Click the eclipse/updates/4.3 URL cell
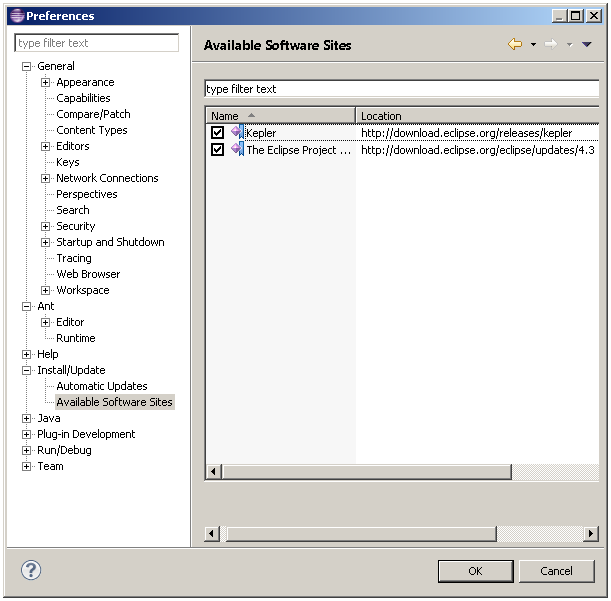The height and width of the screenshot is (601, 611). [478, 150]
